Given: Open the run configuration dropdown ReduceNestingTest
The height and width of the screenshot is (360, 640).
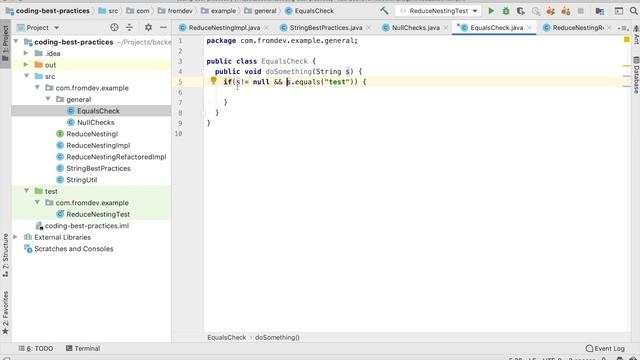Looking at the screenshot, I should click(x=438, y=11).
